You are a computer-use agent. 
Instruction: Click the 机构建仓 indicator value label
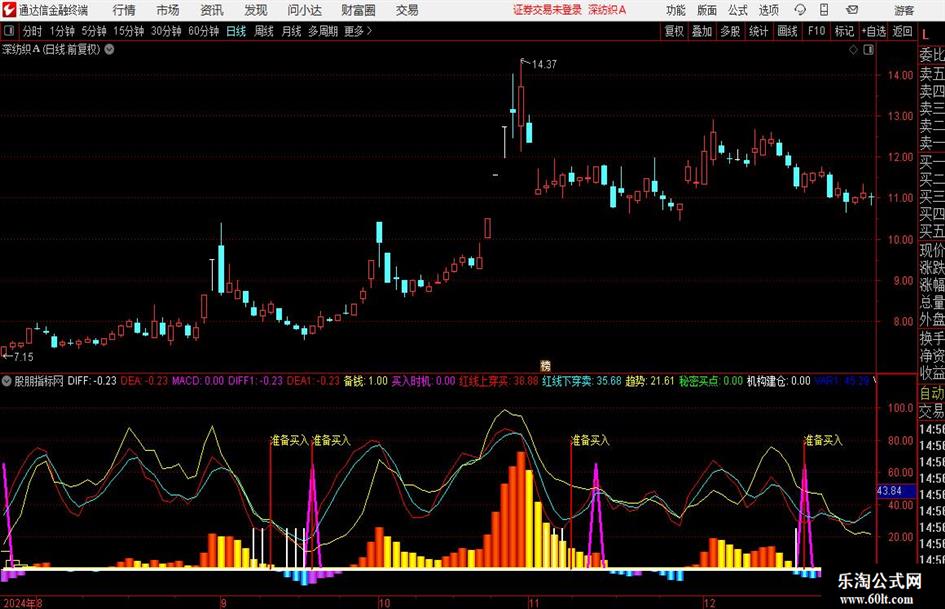tap(779, 380)
